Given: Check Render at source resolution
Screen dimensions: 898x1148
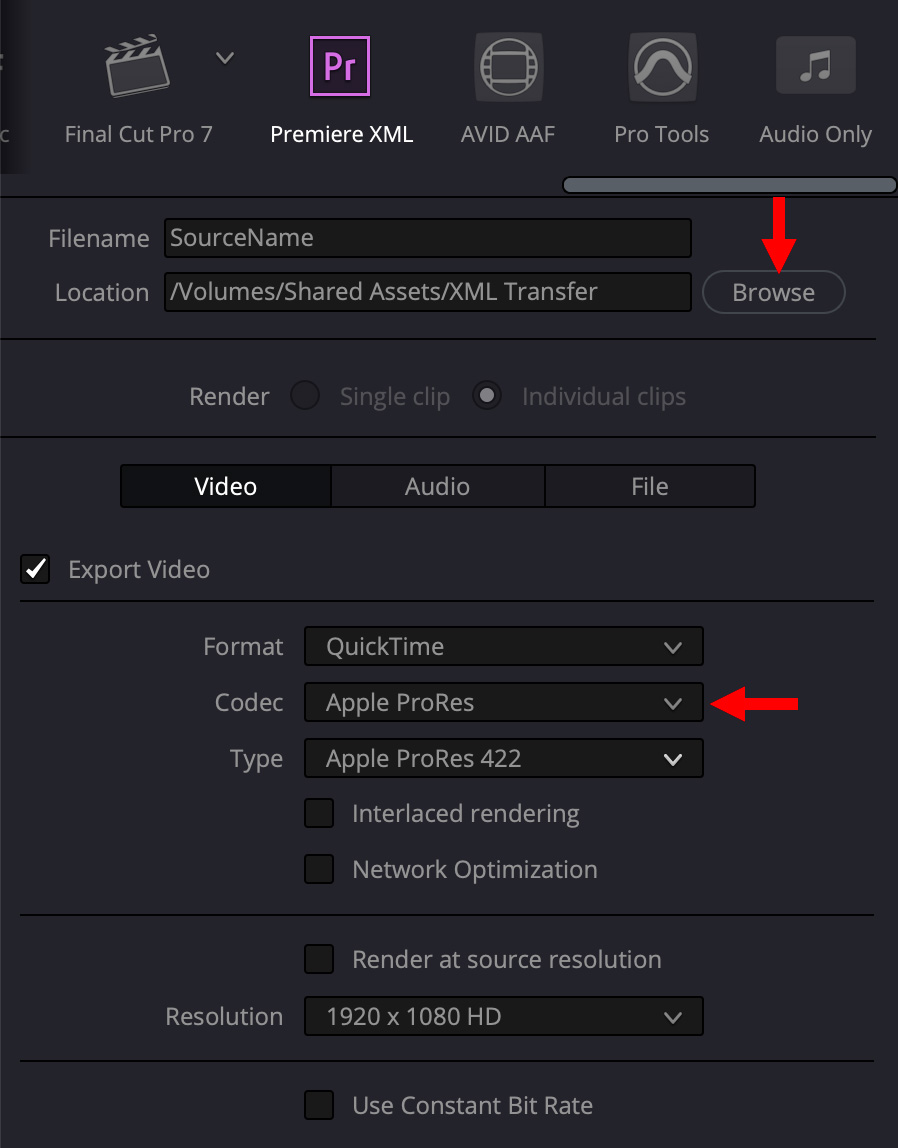Looking at the screenshot, I should coord(319,959).
